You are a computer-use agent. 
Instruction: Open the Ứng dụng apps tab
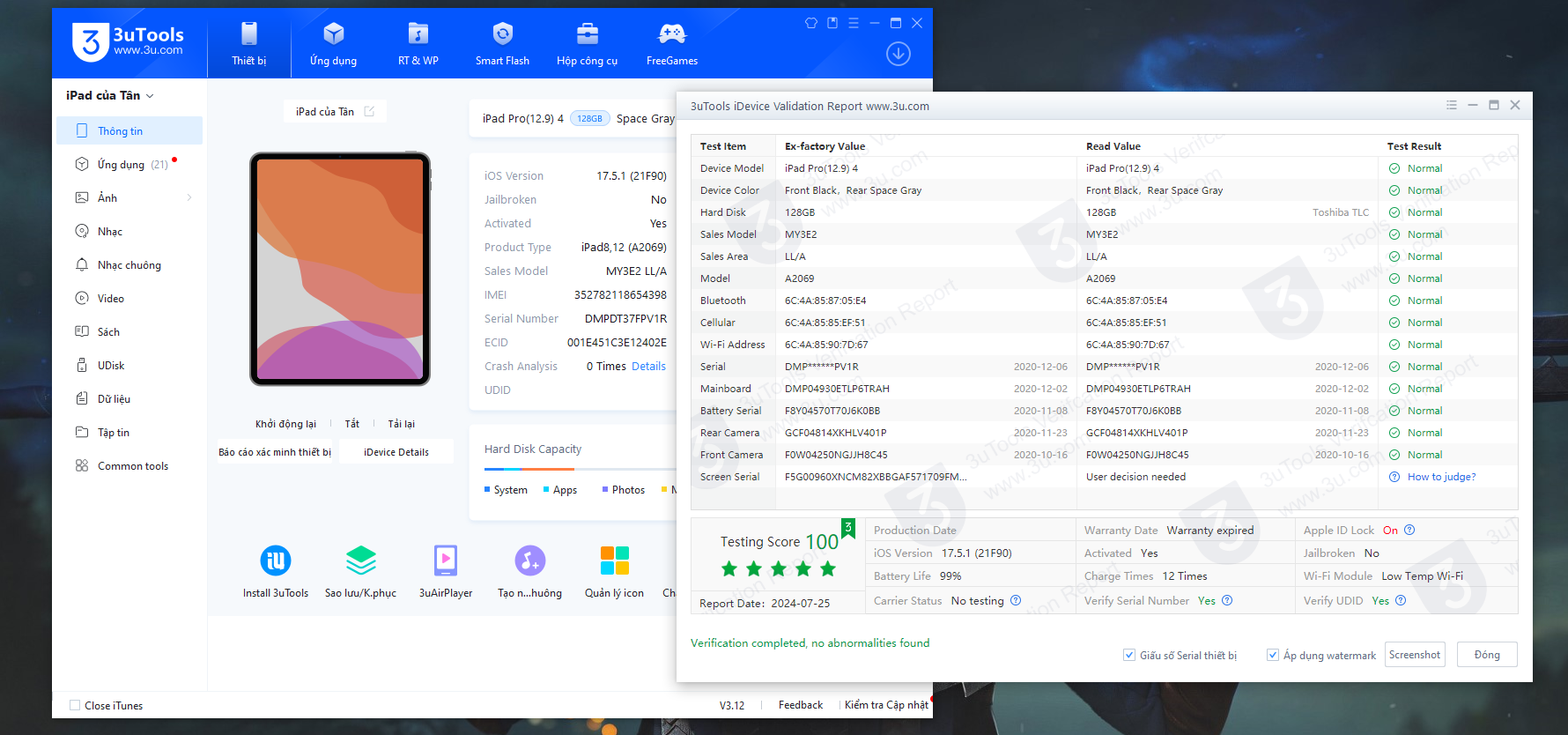333,43
